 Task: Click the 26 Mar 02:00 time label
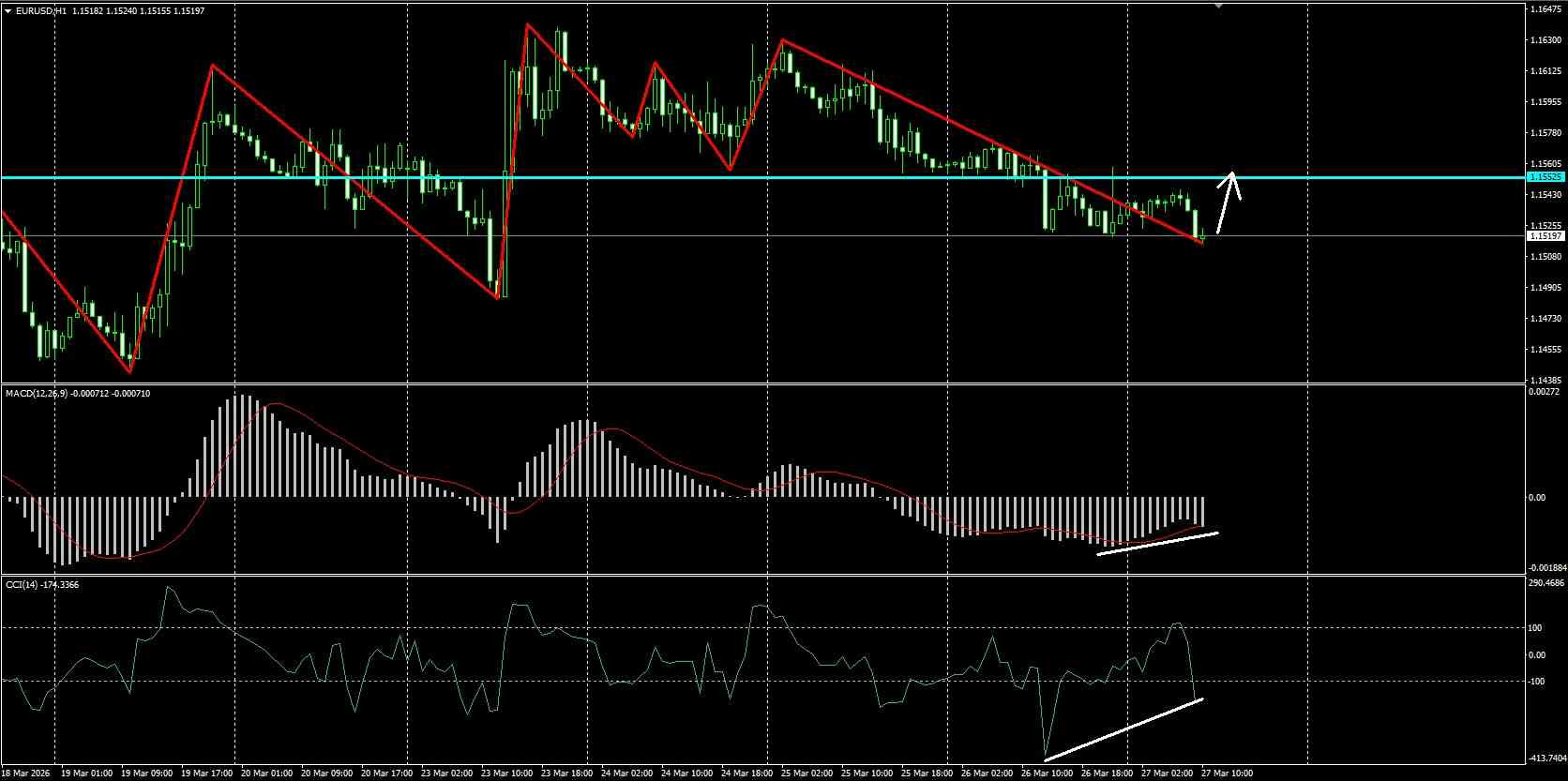point(987,773)
